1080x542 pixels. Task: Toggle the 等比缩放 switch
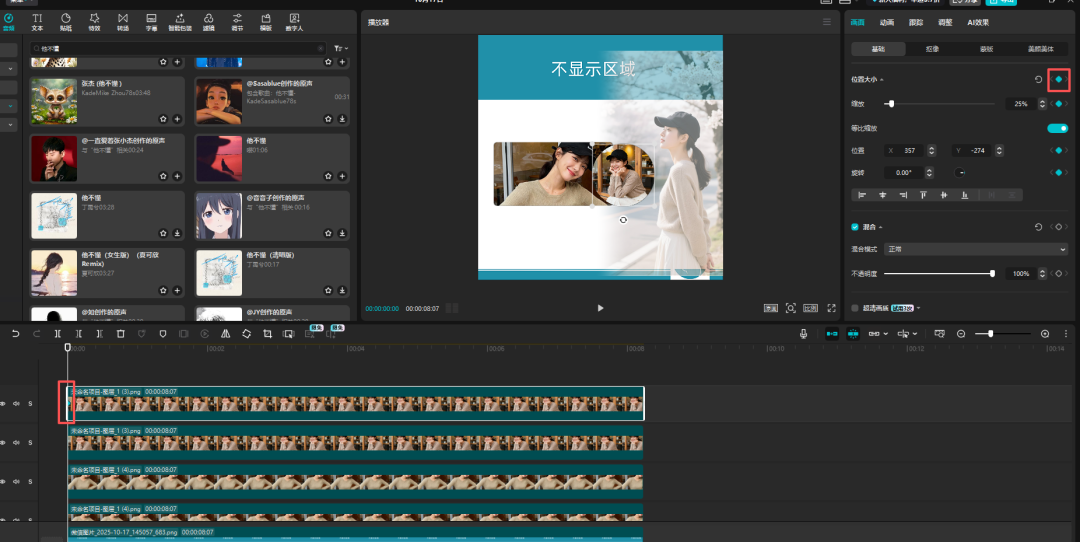(1057, 128)
